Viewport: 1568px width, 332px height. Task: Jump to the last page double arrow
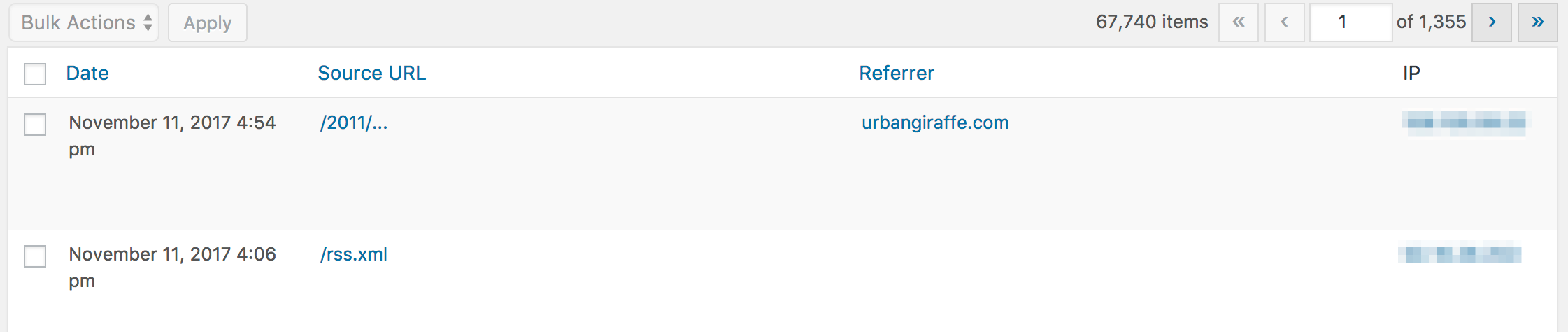1537,22
